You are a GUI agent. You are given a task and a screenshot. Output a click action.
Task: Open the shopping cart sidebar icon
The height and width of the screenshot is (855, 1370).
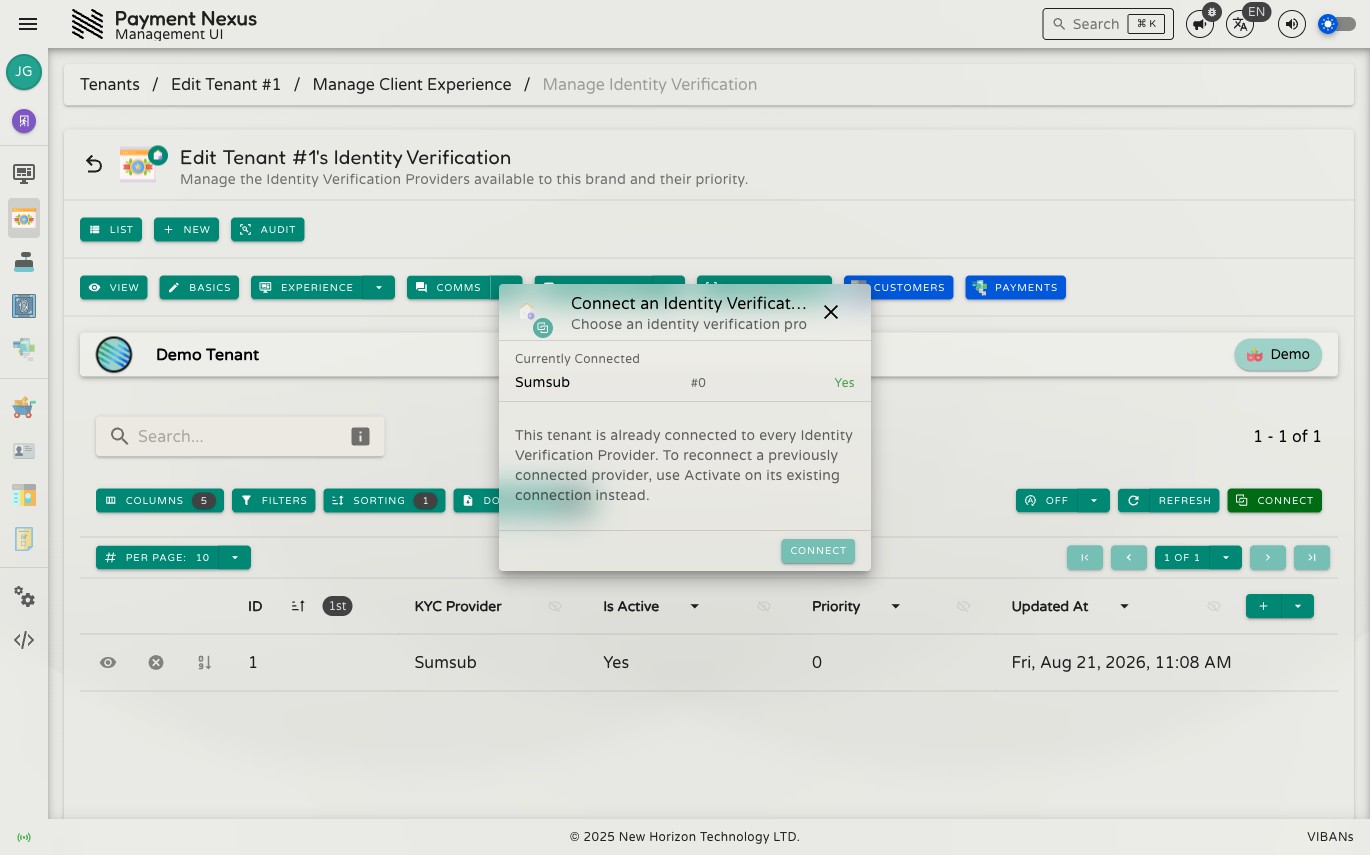pyautogui.click(x=24, y=407)
